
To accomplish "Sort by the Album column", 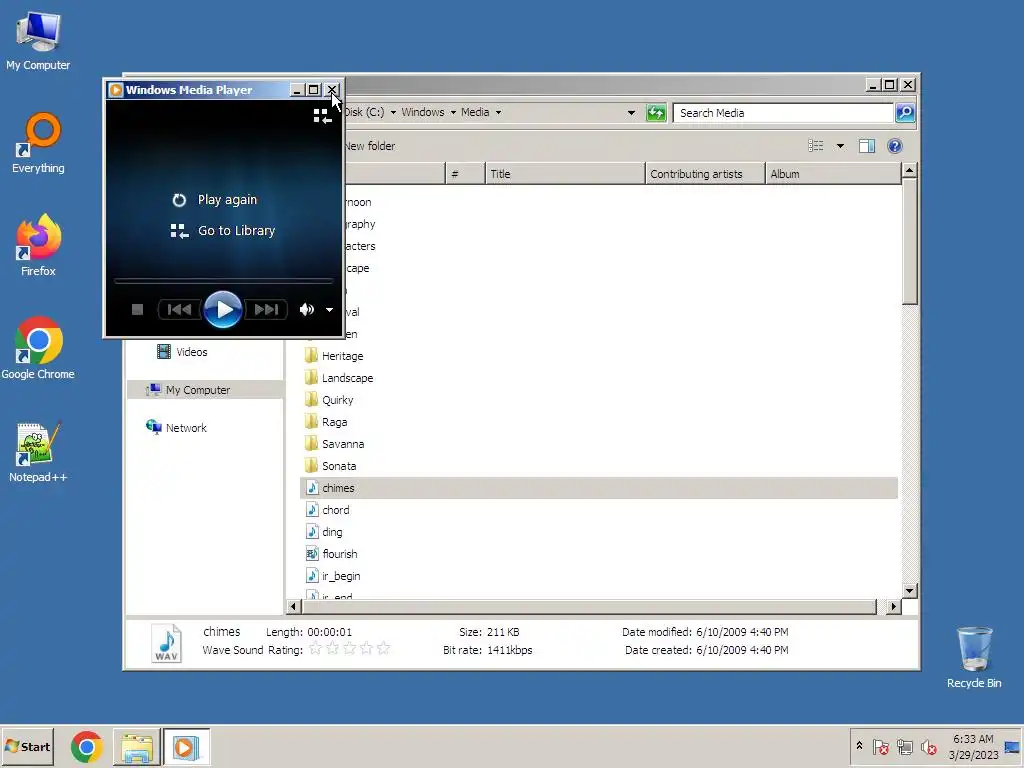I will (x=833, y=174).
